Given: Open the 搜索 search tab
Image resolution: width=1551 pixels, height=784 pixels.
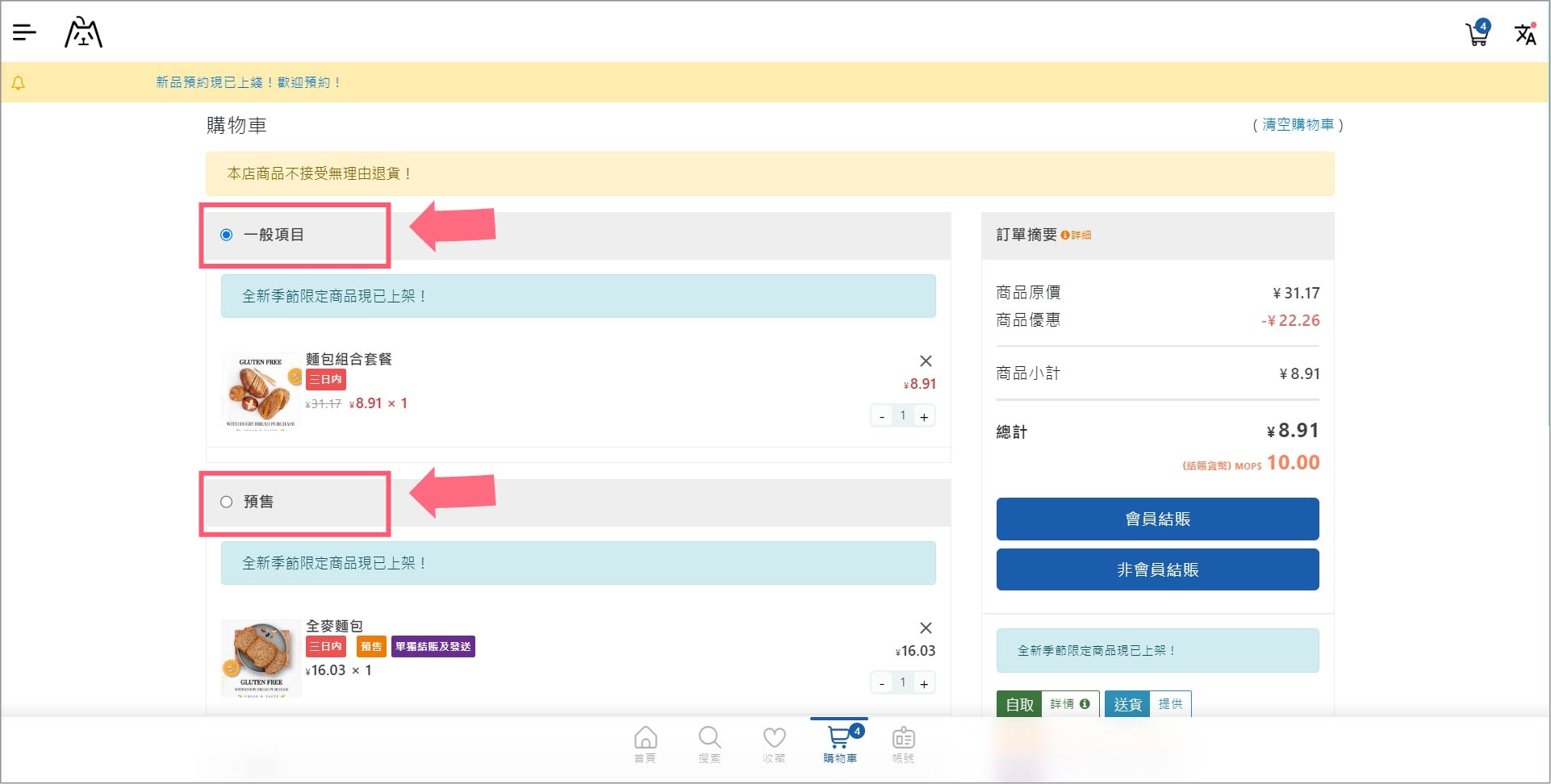Looking at the screenshot, I should pyautogui.click(x=709, y=744).
